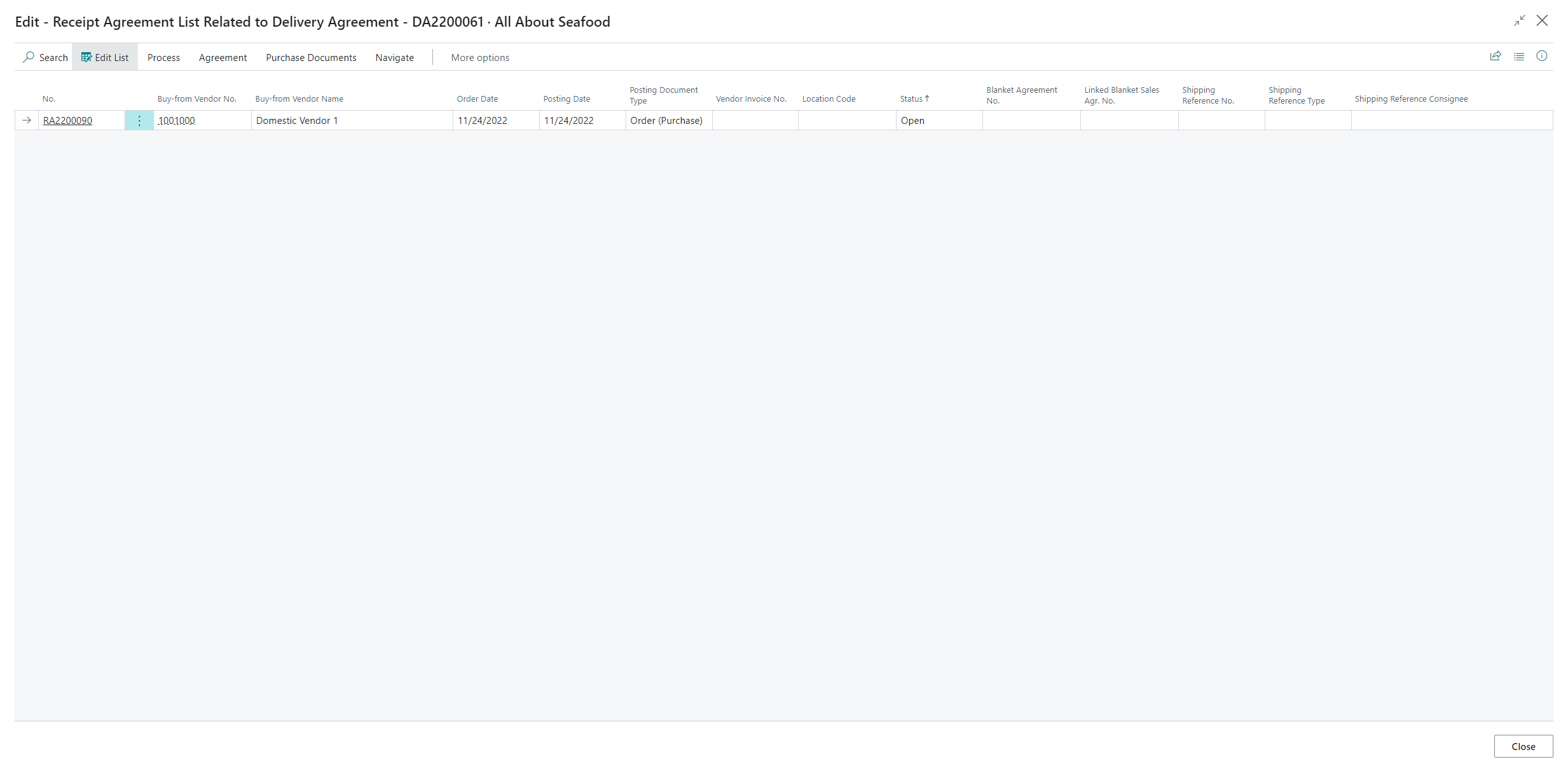Screen dimensions: 1568x771
Task: Sort by the No. column header
Action: [49, 99]
